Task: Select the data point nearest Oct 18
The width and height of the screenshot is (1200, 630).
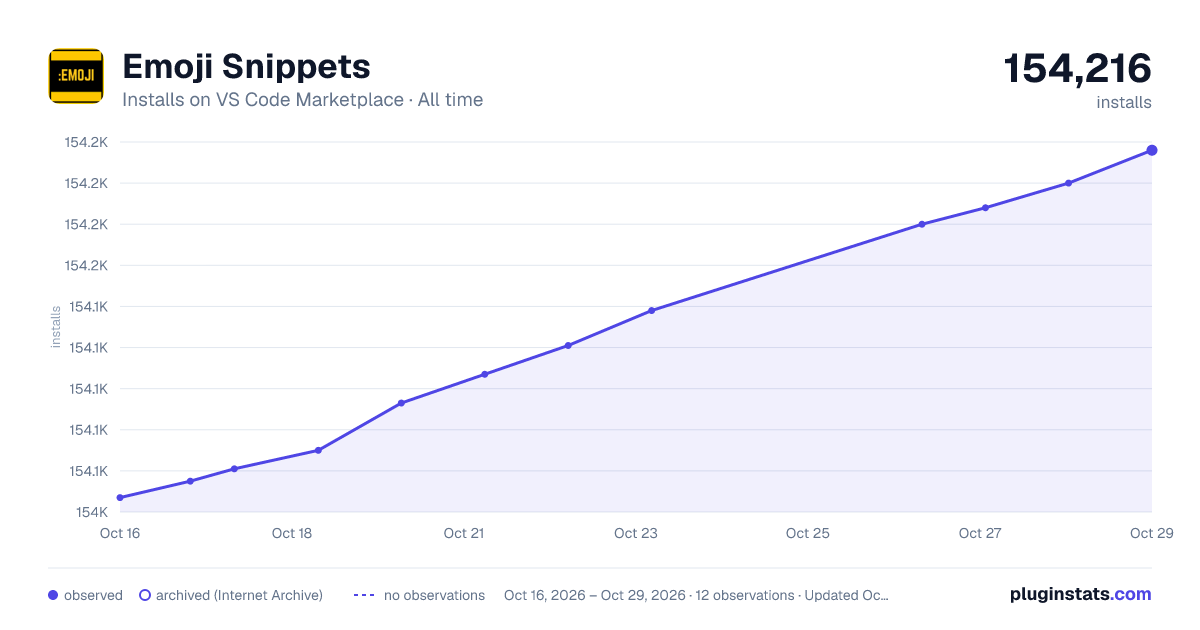Action: (318, 450)
